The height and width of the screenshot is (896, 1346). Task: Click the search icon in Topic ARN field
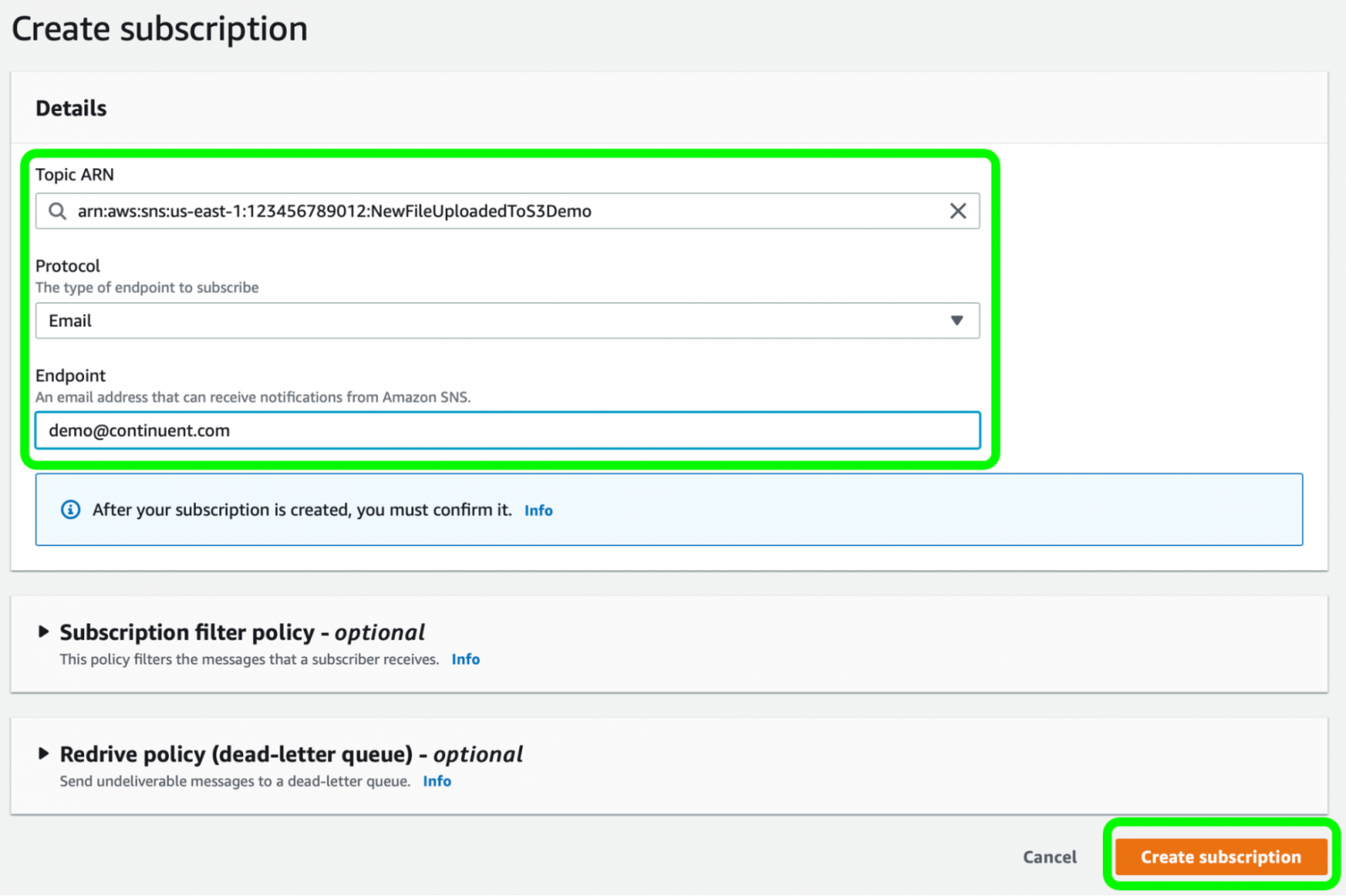pos(57,211)
